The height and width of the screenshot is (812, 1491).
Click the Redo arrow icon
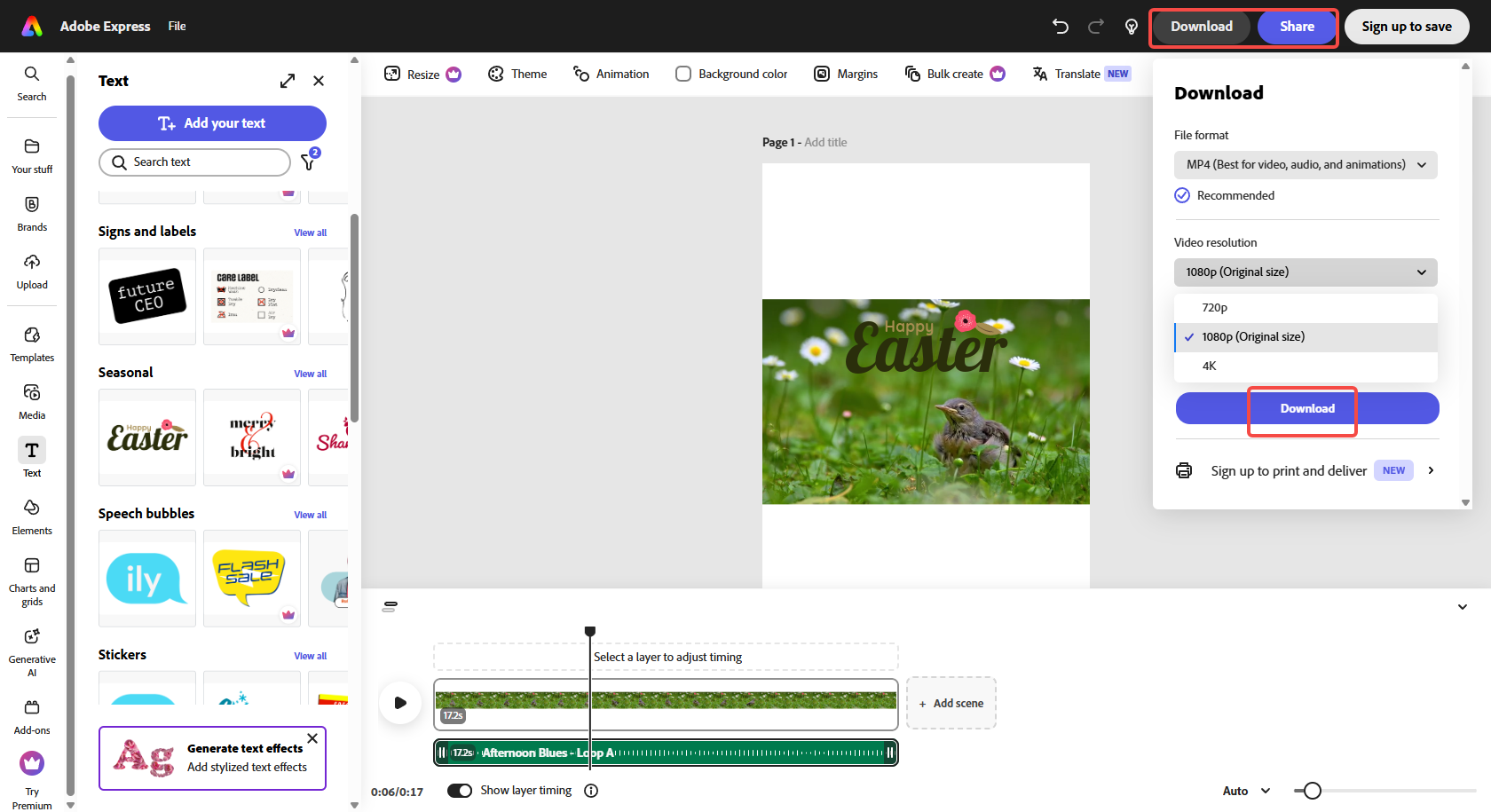click(x=1096, y=27)
